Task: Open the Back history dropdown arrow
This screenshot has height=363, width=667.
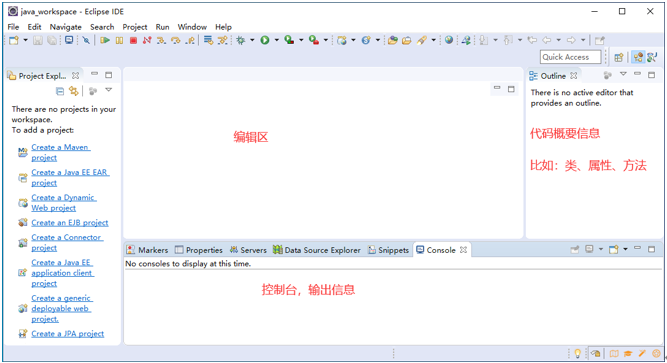Action: (x=559, y=40)
